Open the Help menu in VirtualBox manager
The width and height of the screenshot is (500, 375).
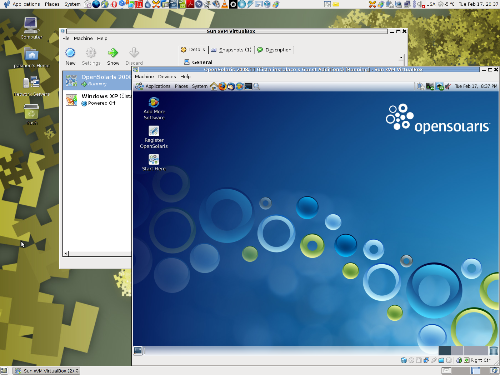point(102,38)
